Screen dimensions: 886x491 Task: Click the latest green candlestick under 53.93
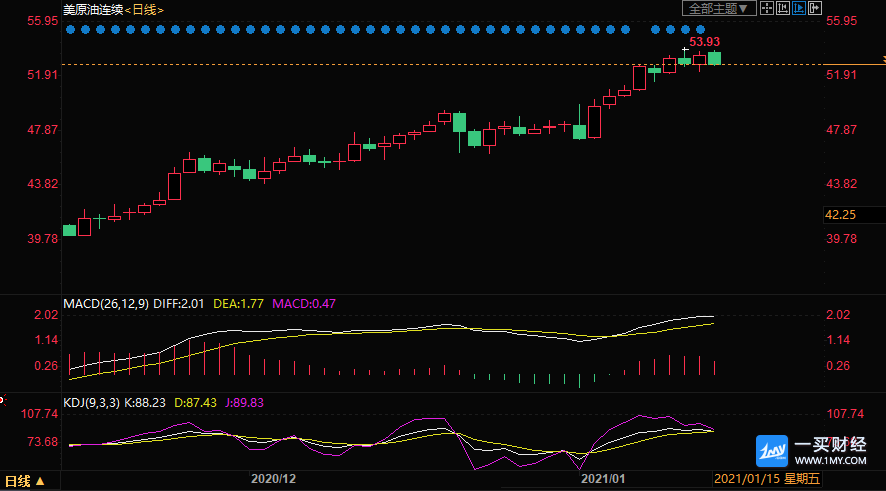coord(715,58)
